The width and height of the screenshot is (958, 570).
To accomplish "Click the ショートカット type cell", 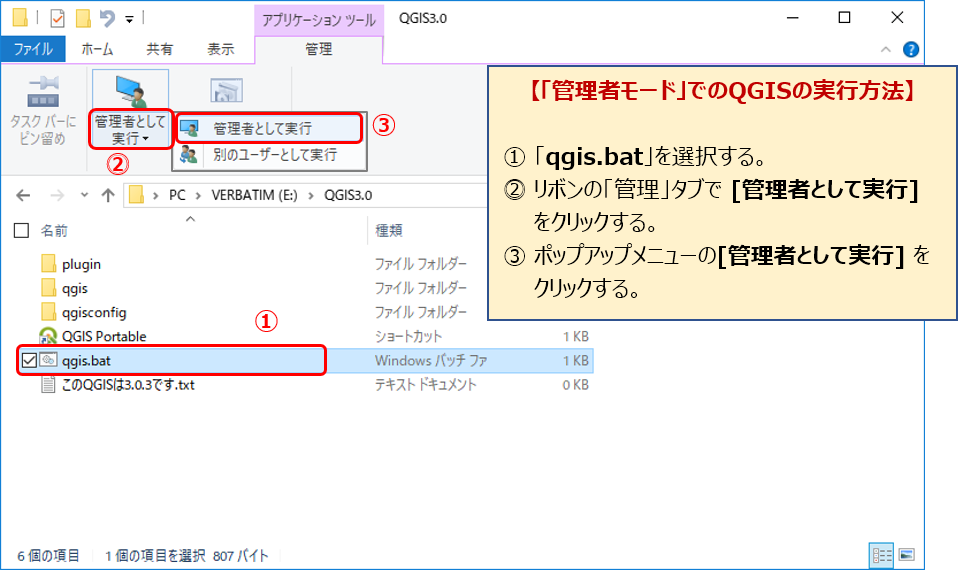I will pyautogui.click(x=408, y=337).
